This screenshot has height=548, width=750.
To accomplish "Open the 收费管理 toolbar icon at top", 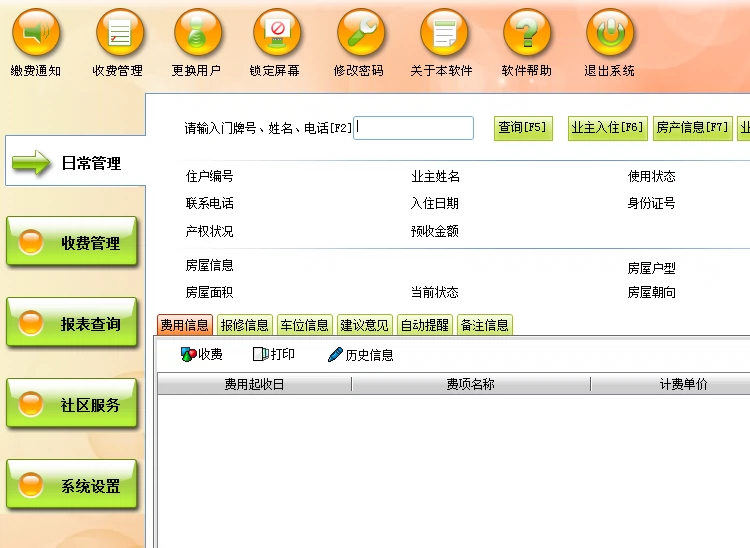I will [x=119, y=33].
